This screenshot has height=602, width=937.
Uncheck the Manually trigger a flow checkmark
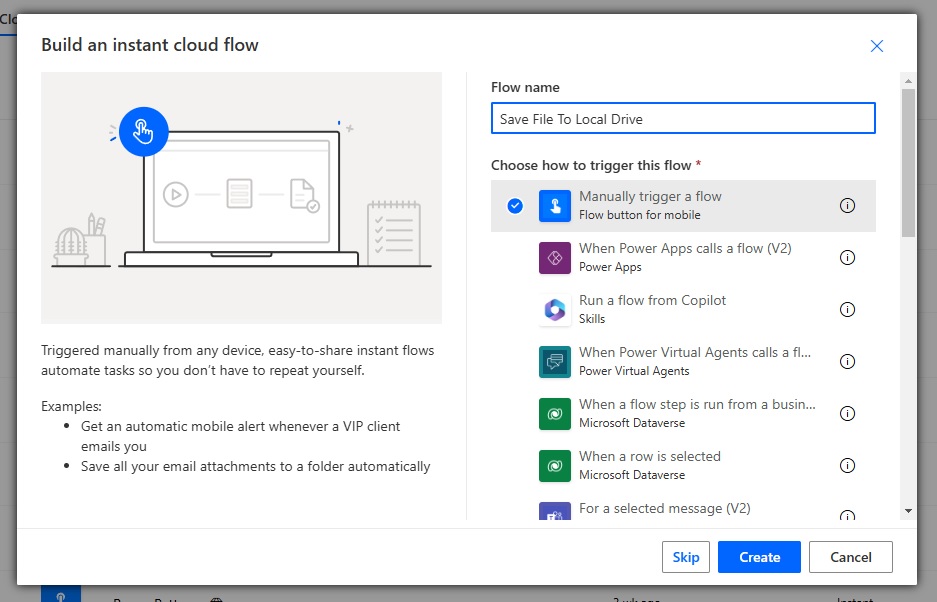pyautogui.click(x=515, y=206)
